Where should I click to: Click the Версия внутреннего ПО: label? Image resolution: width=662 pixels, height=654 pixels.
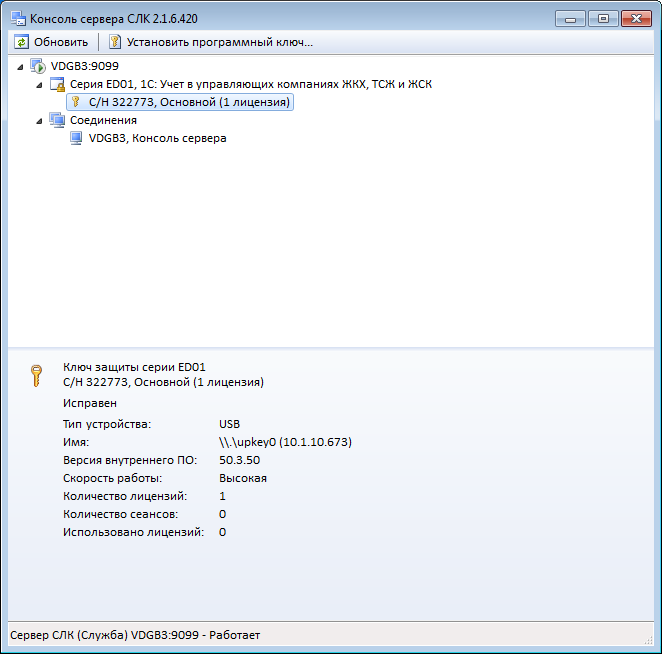(130, 460)
